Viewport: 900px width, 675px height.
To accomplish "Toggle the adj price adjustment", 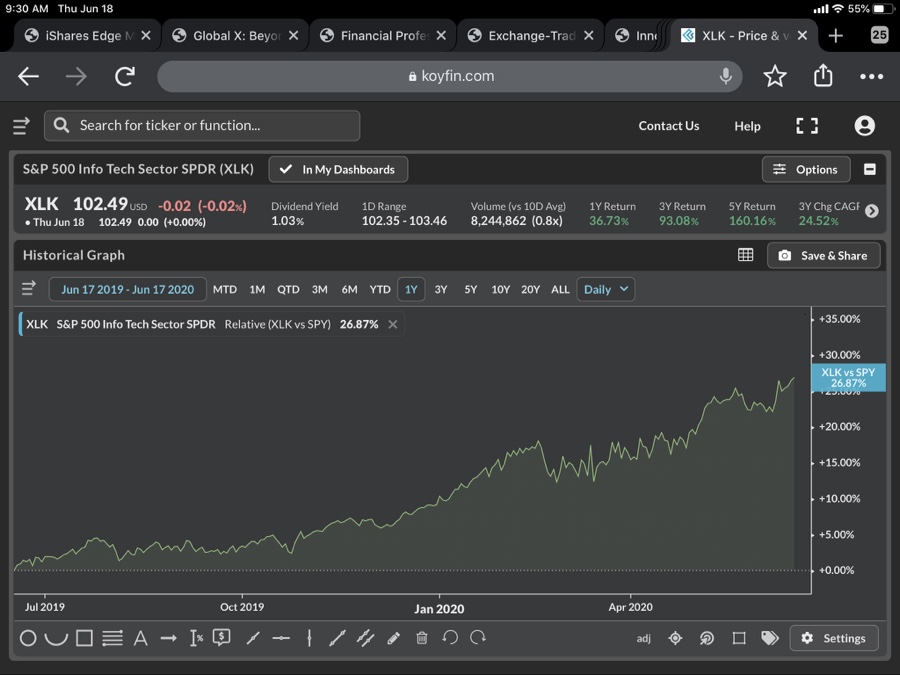I will [643, 638].
